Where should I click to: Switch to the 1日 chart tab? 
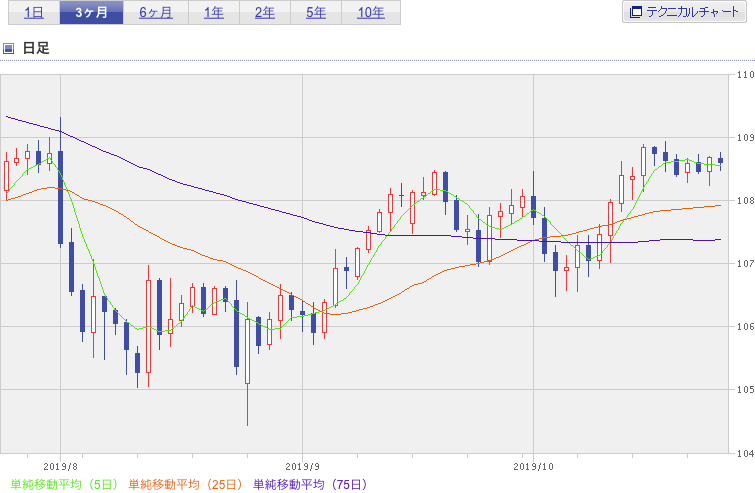[34, 13]
